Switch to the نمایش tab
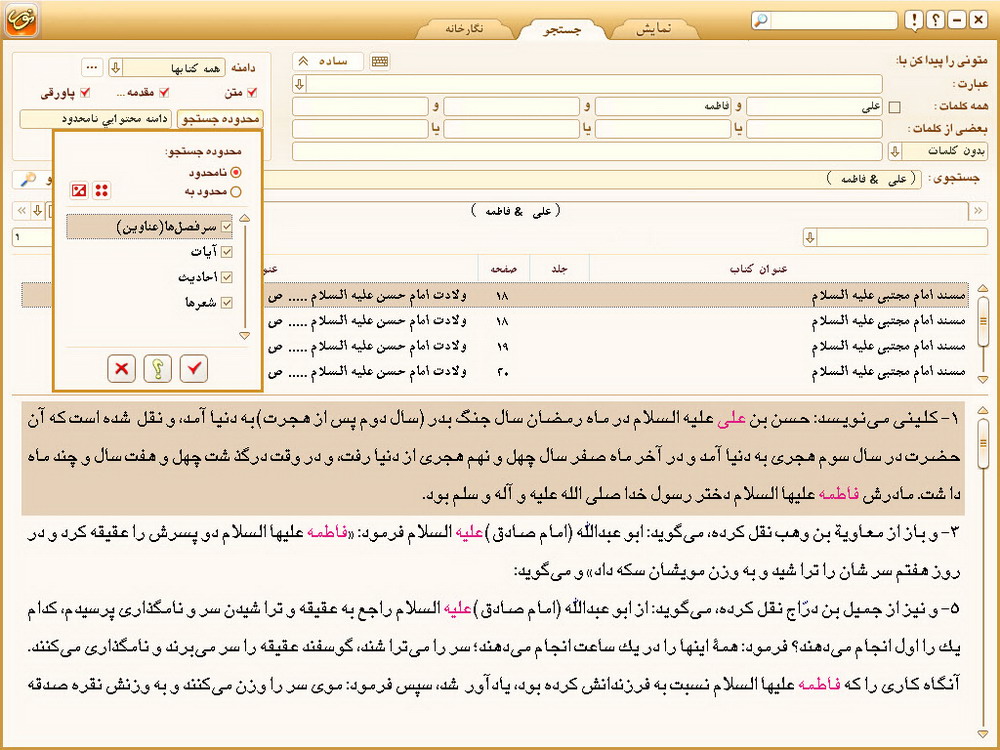 coord(654,29)
